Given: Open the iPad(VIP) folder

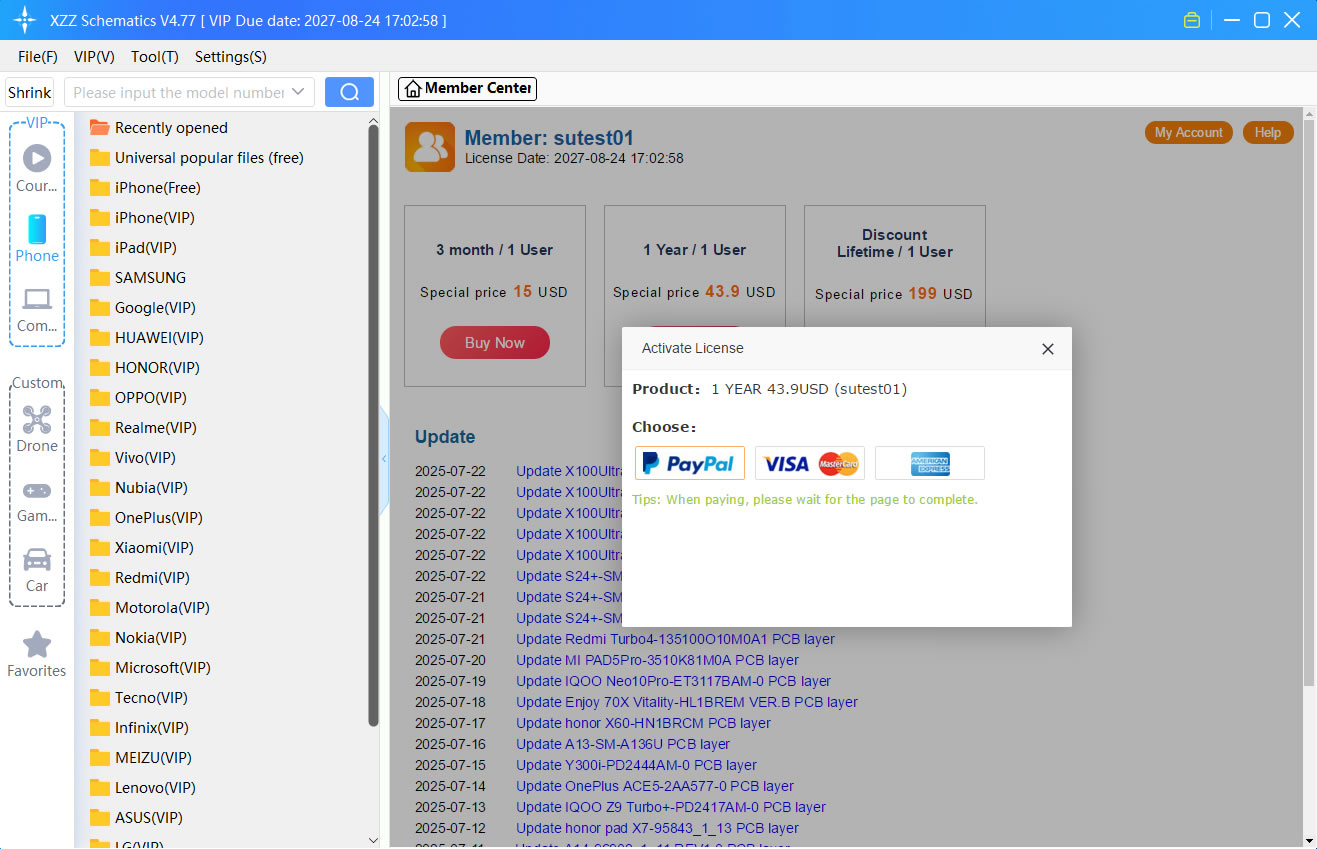Looking at the screenshot, I should pyautogui.click(x=133, y=248).
